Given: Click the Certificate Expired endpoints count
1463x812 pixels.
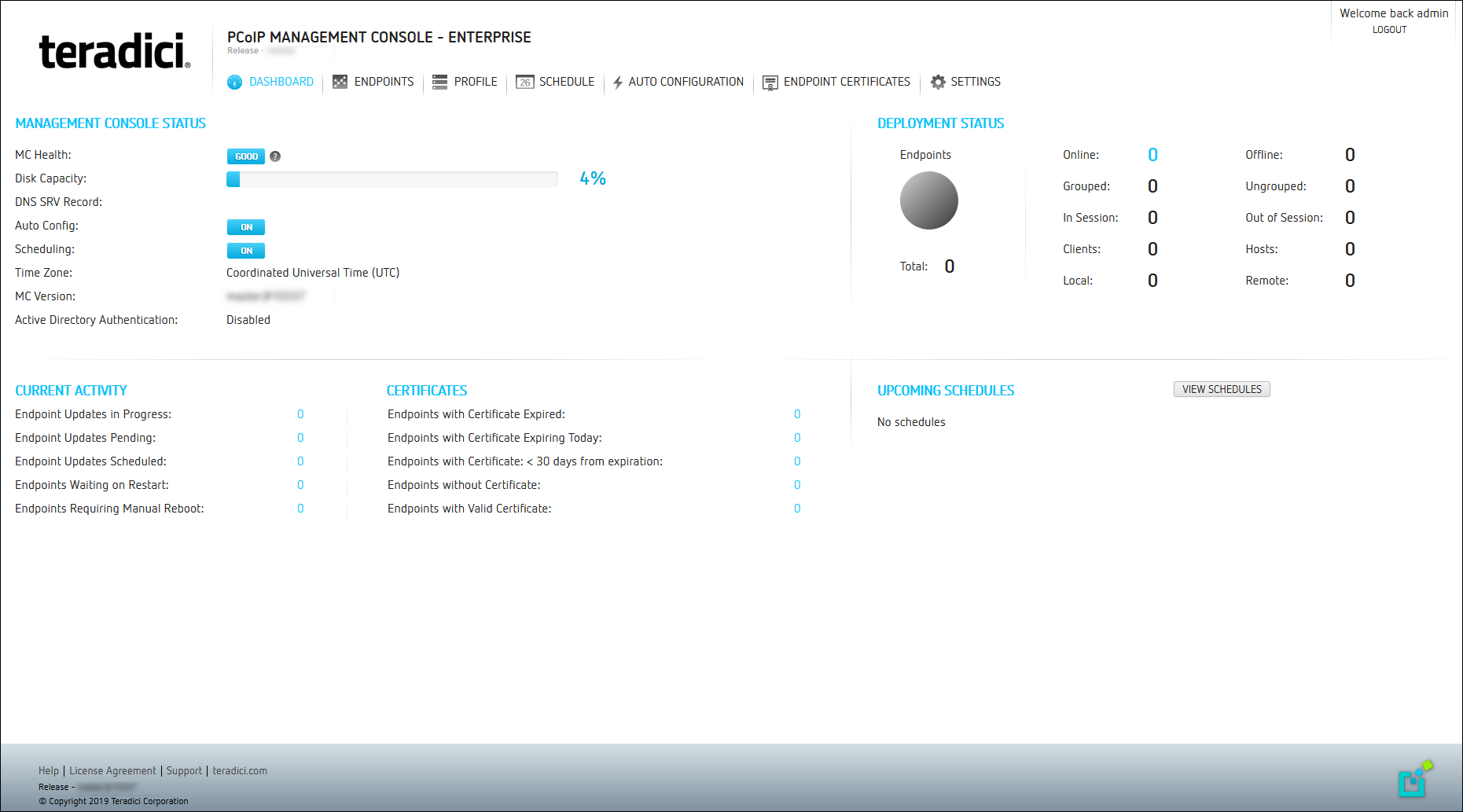Looking at the screenshot, I should tap(797, 414).
